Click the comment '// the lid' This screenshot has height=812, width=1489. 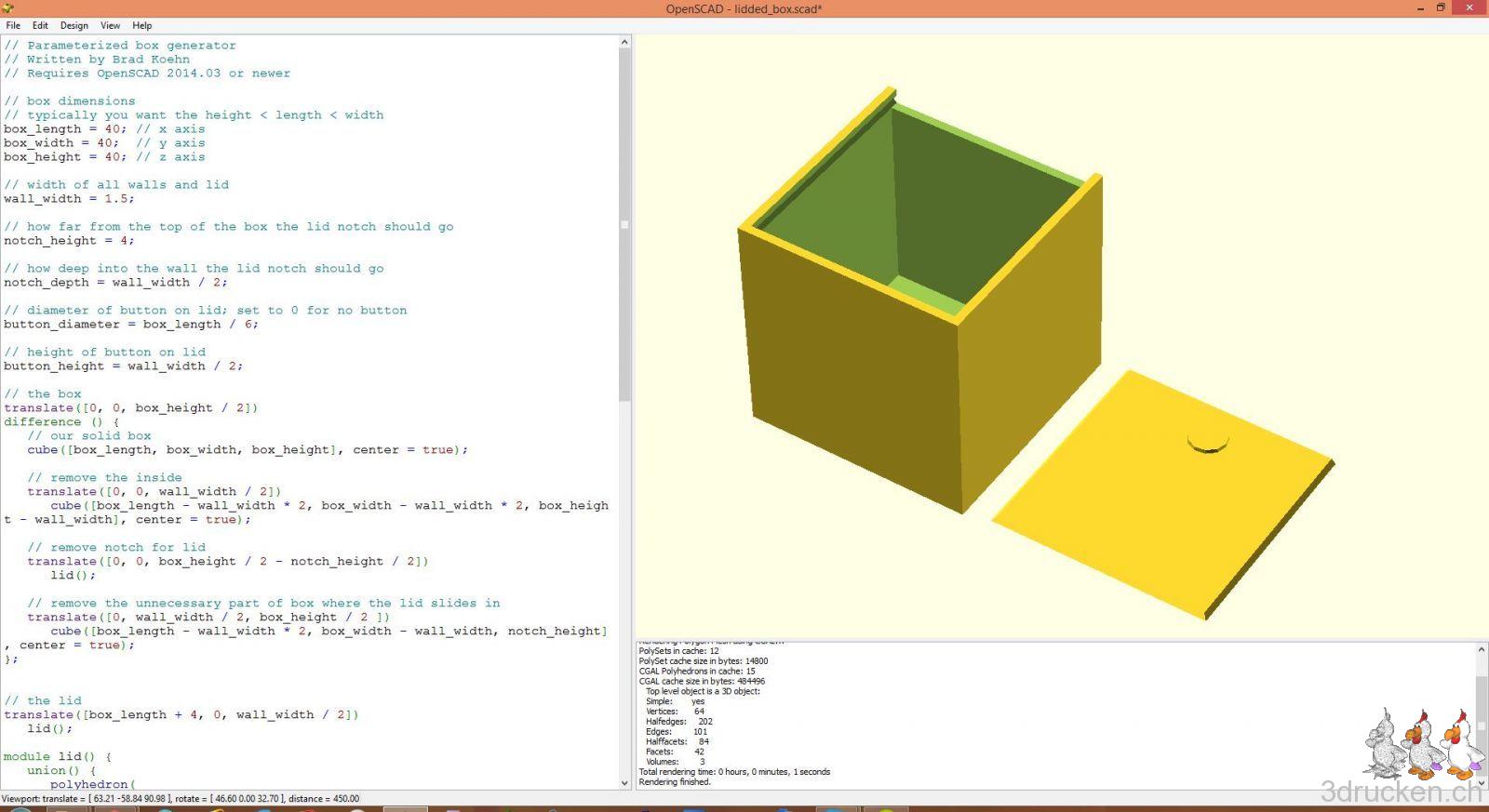click(x=43, y=701)
